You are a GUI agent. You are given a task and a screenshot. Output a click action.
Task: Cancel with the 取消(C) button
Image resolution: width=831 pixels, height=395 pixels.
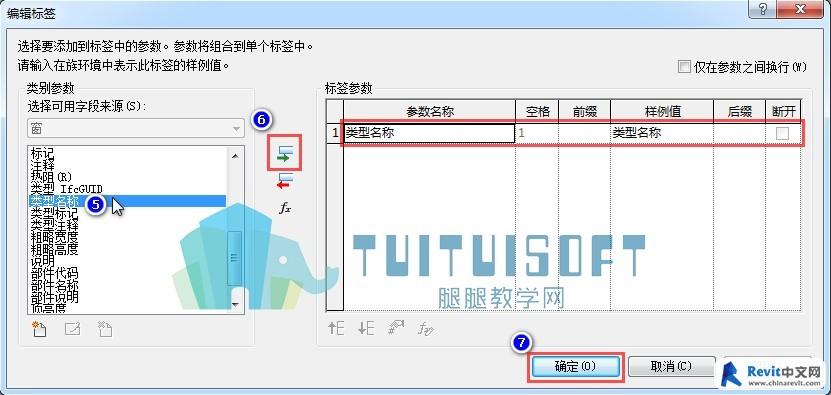[670, 366]
